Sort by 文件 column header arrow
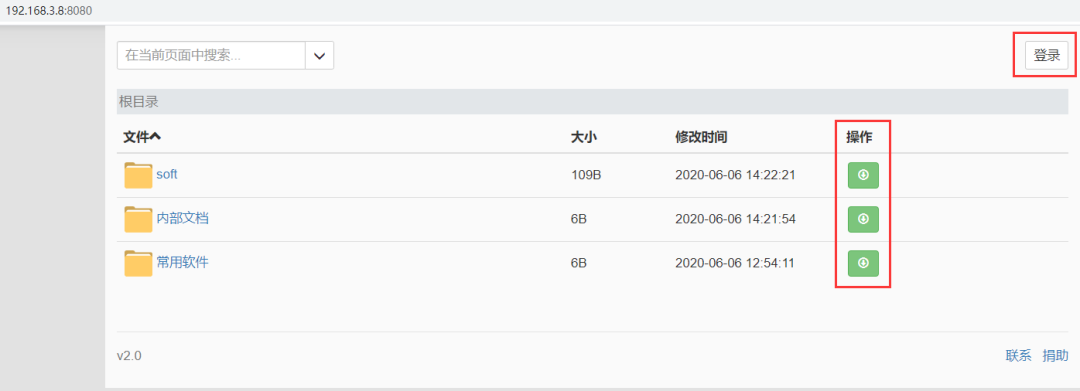 156,137
